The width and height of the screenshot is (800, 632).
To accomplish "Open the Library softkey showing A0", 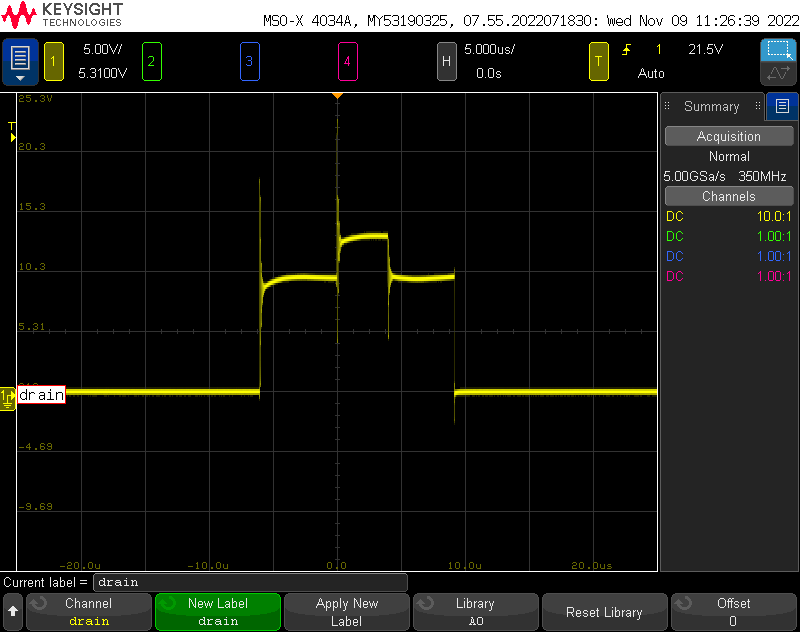I will tap(475, 611).
